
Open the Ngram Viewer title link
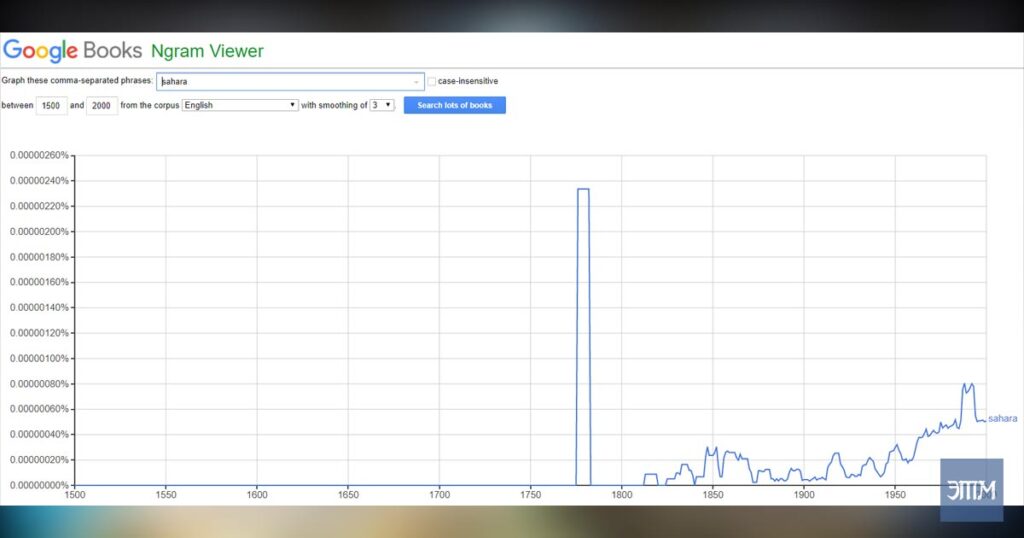(207, 51)
